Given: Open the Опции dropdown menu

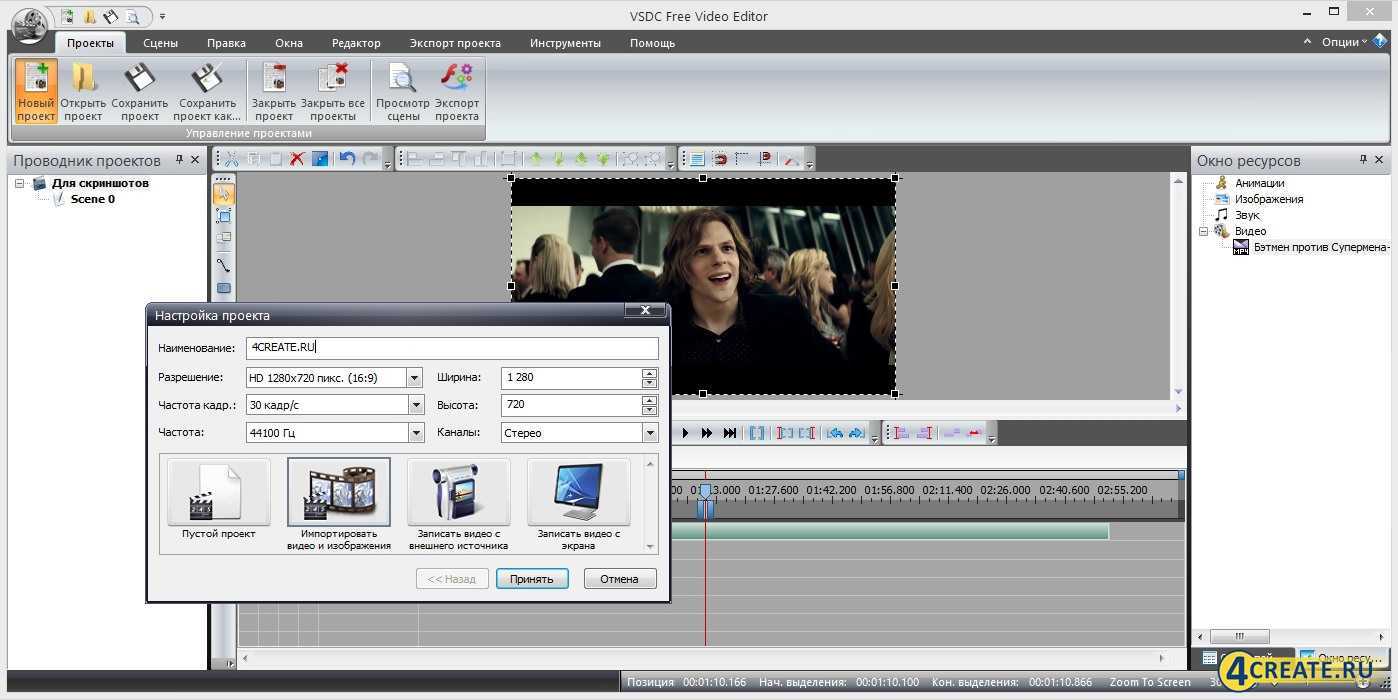Looking at the screenshot, I should pyautogui.click(x=1345, y=42).
